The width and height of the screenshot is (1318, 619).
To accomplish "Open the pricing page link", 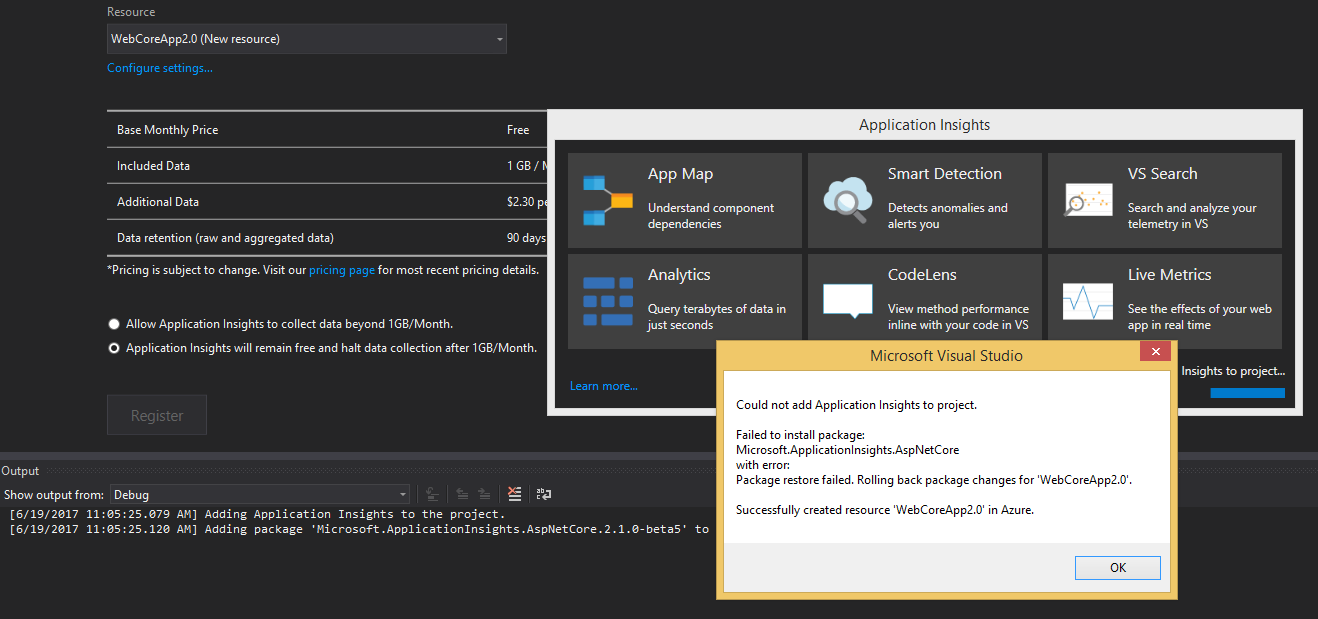I will 342,270.
